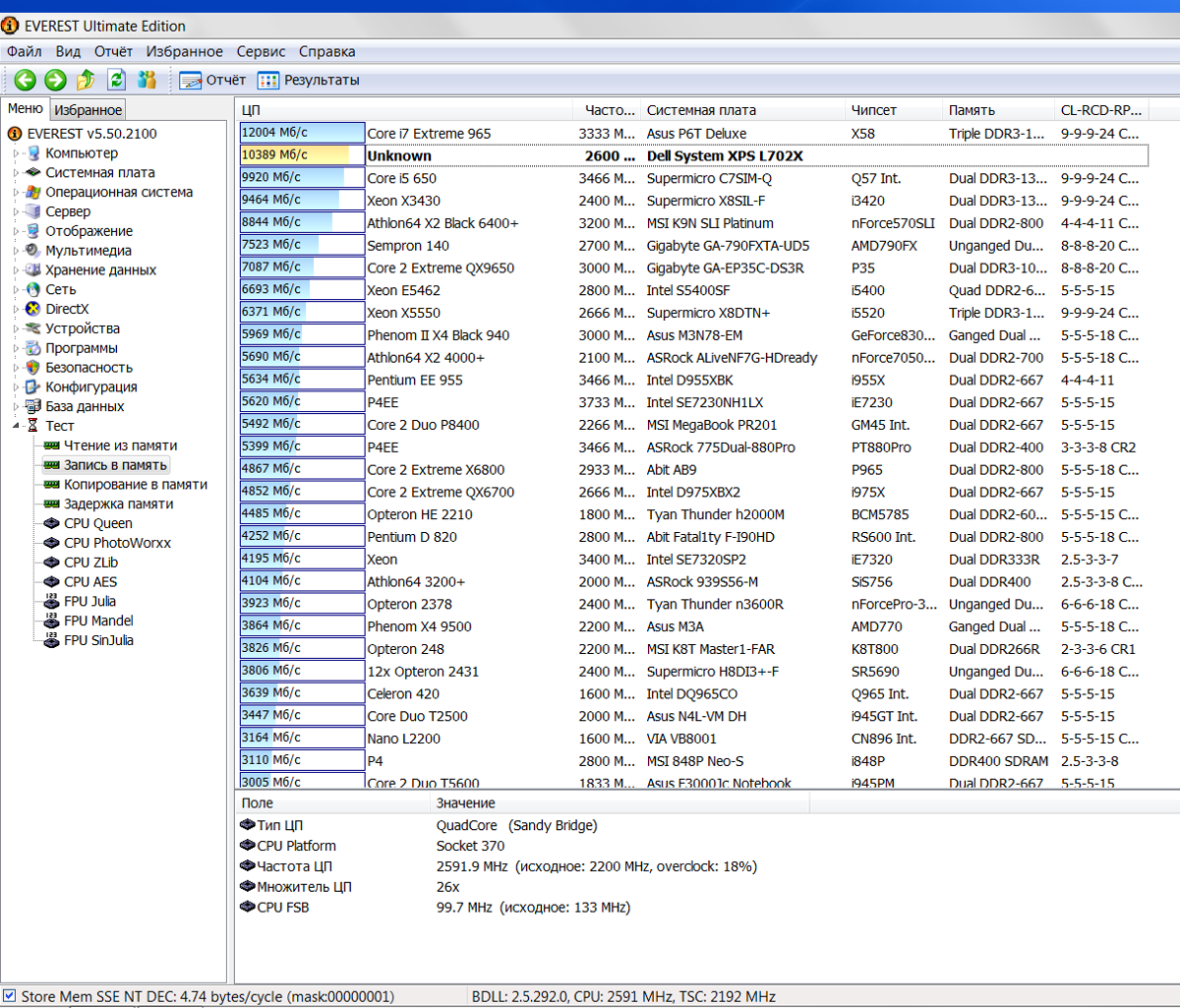Open the Избранное menu in the menu bar

(x=185, y=51)
